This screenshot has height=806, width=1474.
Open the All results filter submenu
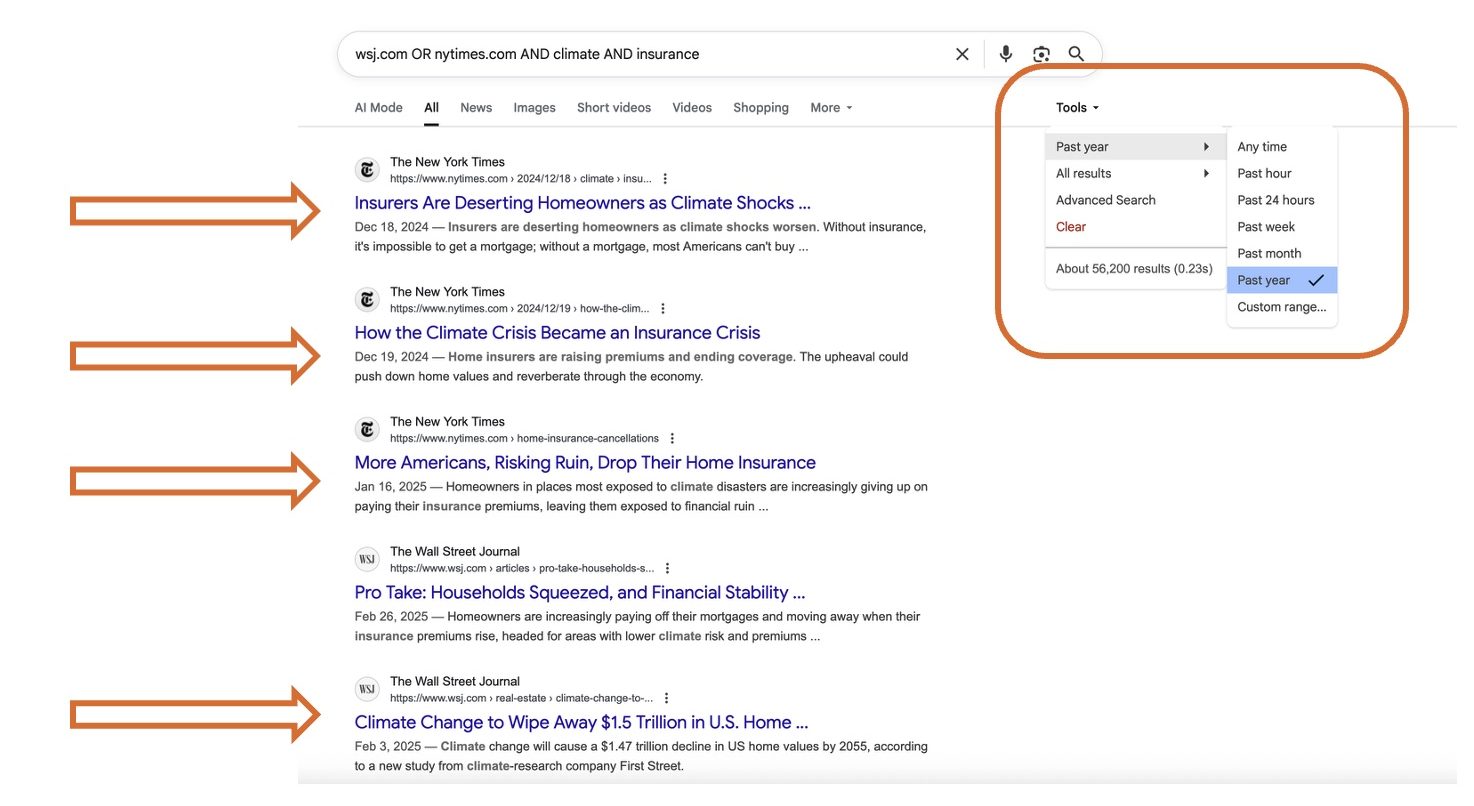[1135, 174]
